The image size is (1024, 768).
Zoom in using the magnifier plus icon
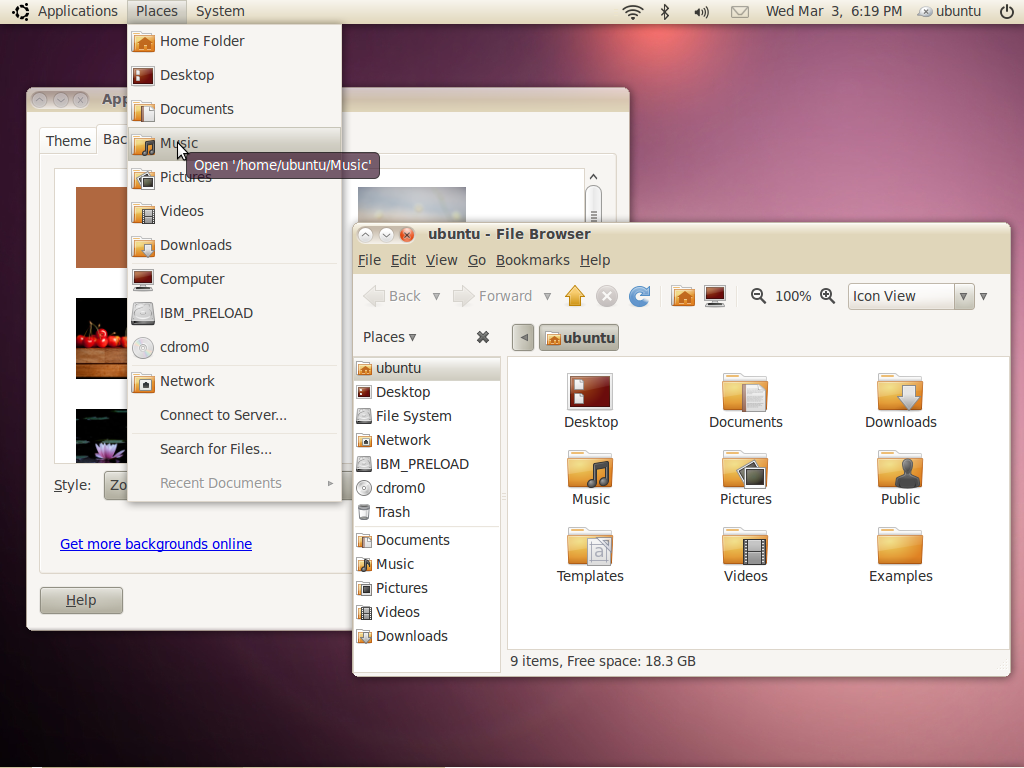[827, 296]
